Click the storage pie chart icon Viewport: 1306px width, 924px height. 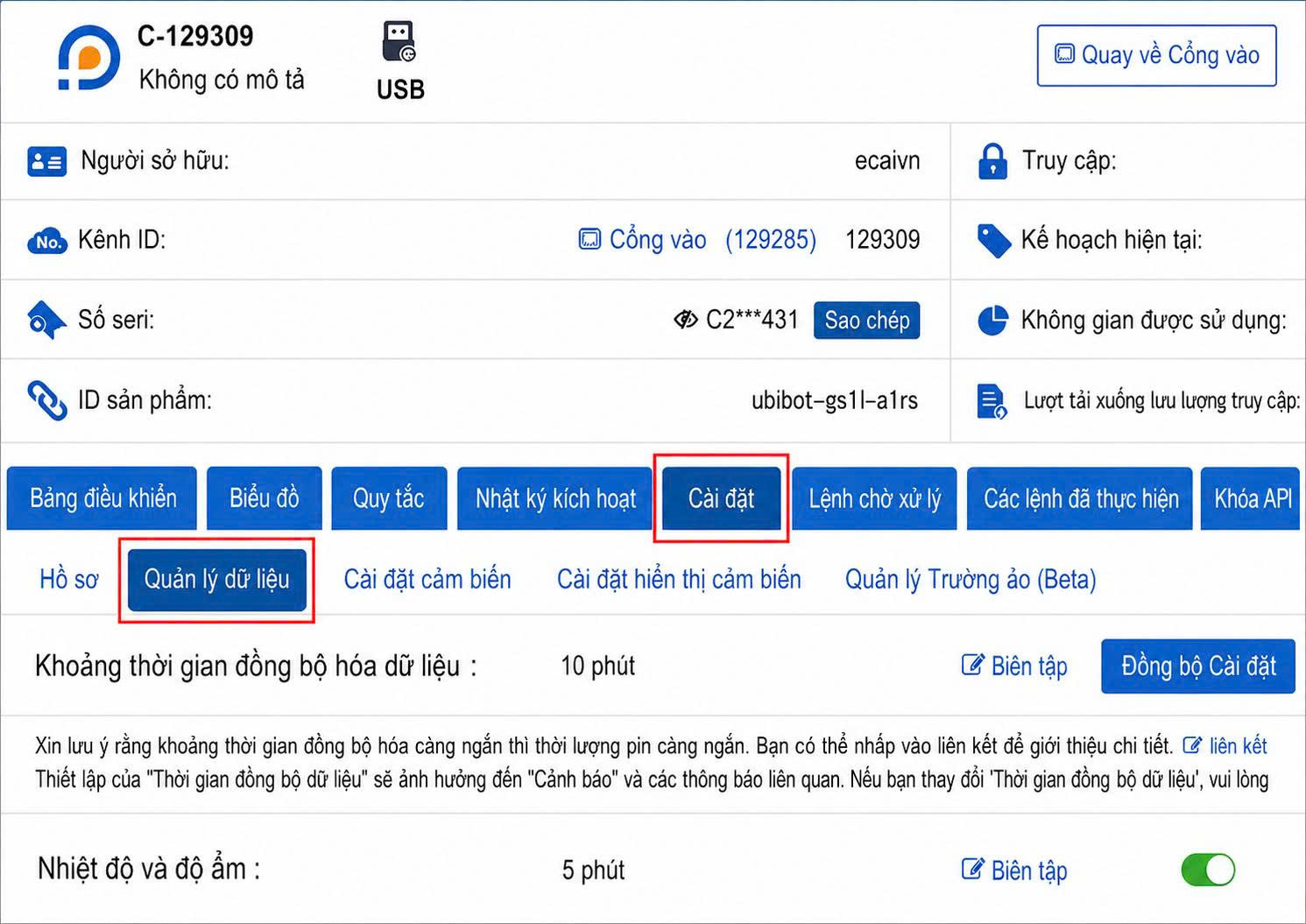992,321
